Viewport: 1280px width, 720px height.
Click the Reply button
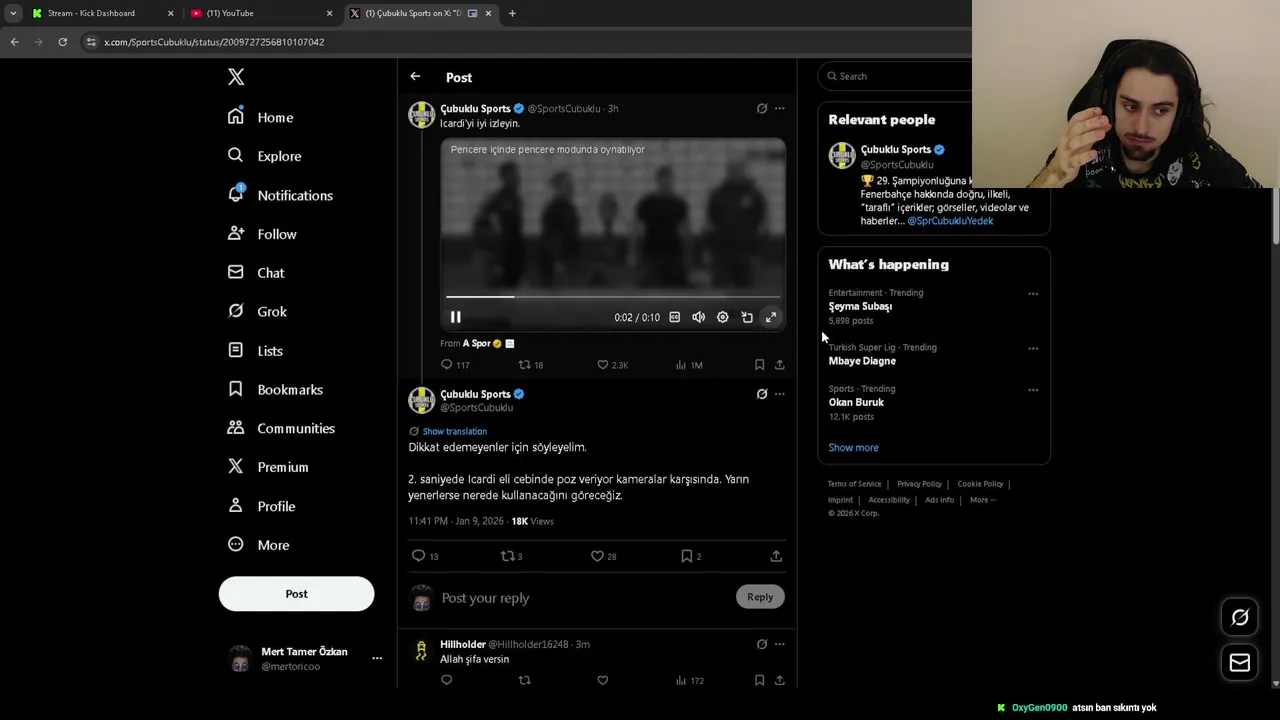pos(760,597)
